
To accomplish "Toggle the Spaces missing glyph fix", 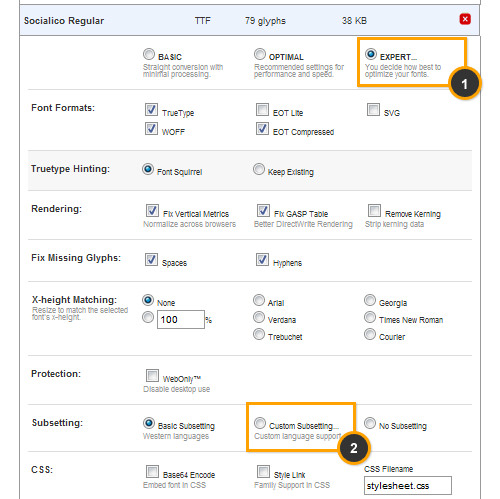I will [x=151, y=260].
